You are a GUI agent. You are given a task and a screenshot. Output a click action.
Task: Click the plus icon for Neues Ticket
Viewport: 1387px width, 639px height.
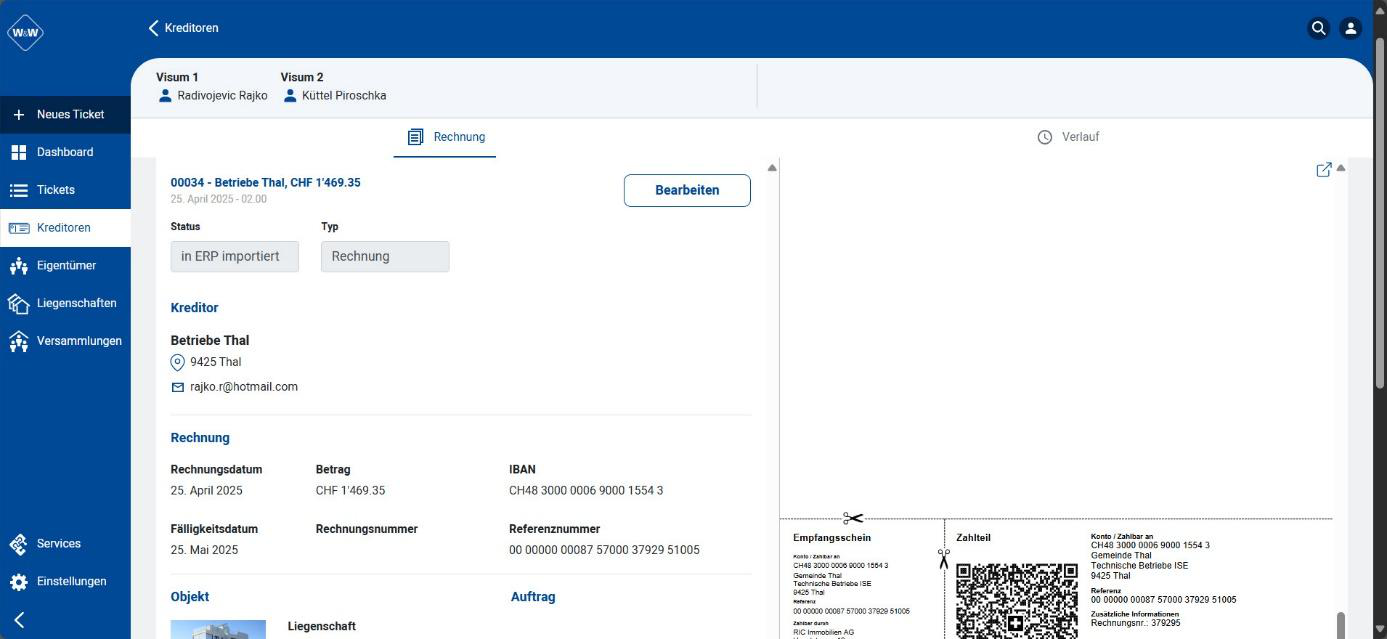pos(18,114)
